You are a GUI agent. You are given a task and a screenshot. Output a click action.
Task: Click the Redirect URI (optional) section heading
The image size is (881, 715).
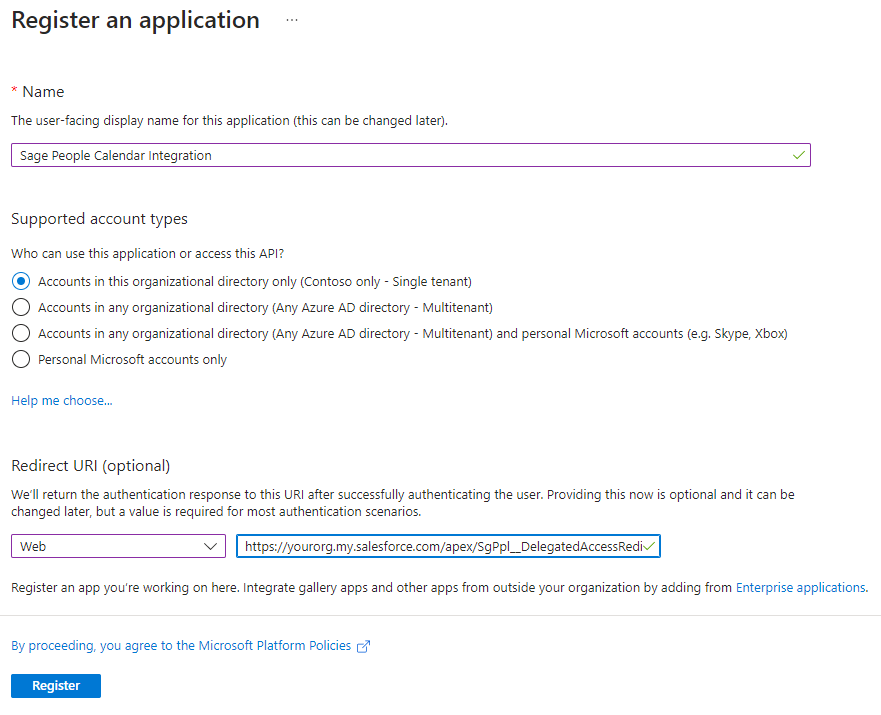91,466
